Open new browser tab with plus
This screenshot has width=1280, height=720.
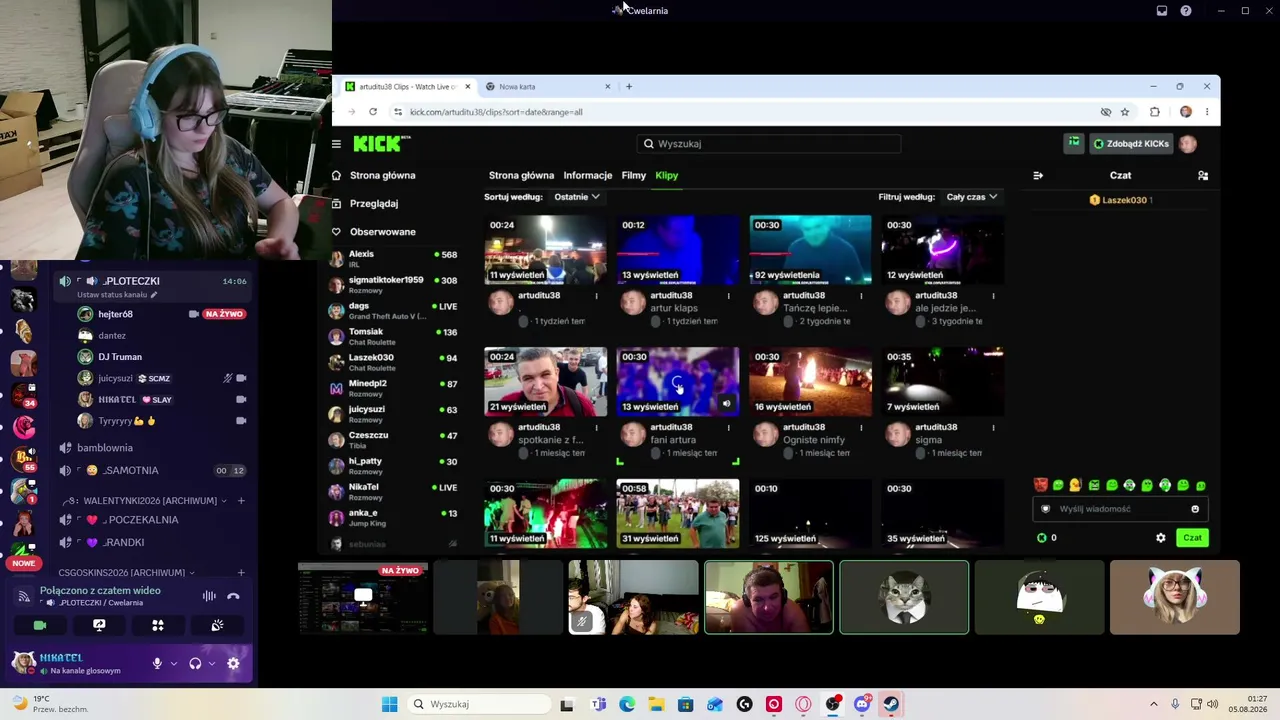(629, 87)
